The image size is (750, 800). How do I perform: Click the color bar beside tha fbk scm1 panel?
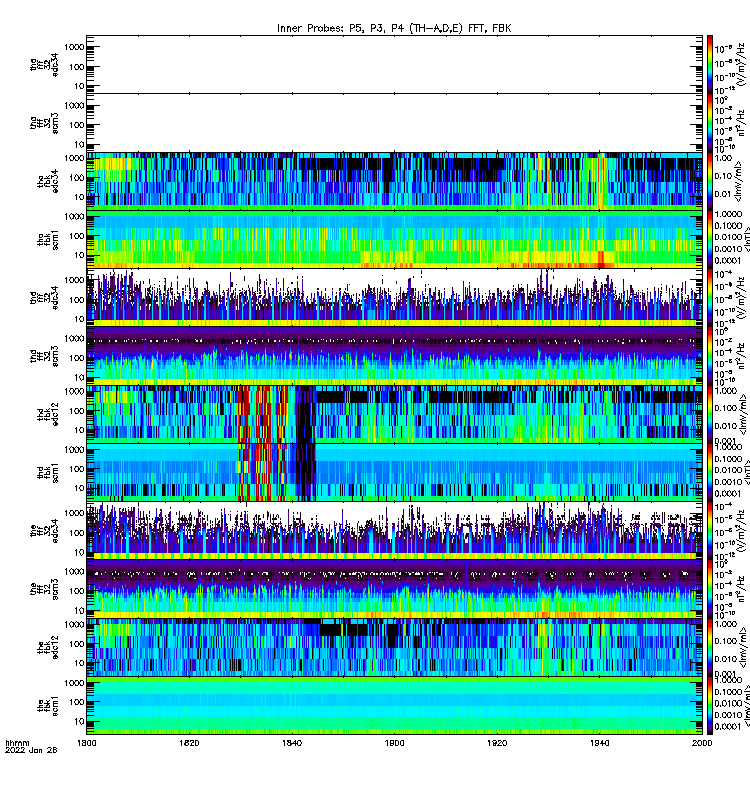coord(710,239)
